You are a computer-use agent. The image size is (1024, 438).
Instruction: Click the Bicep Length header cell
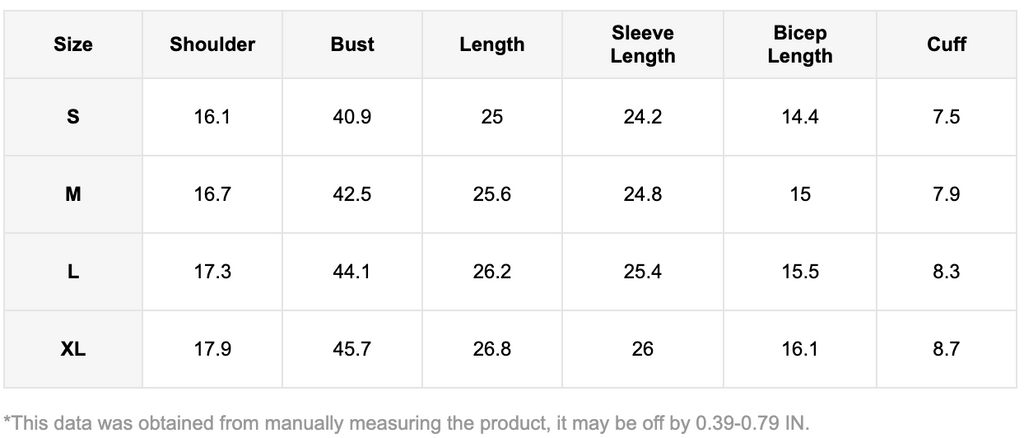799,45
